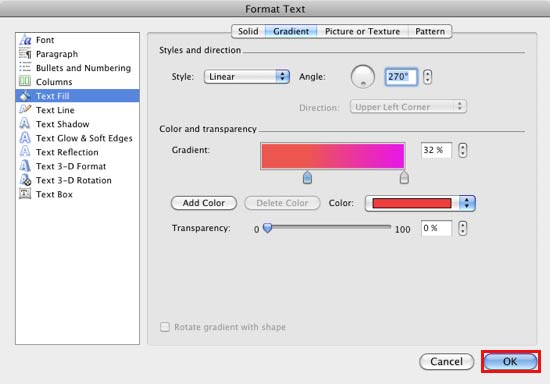
Task: Open the Text Reflection label
Action: point(67,152)
